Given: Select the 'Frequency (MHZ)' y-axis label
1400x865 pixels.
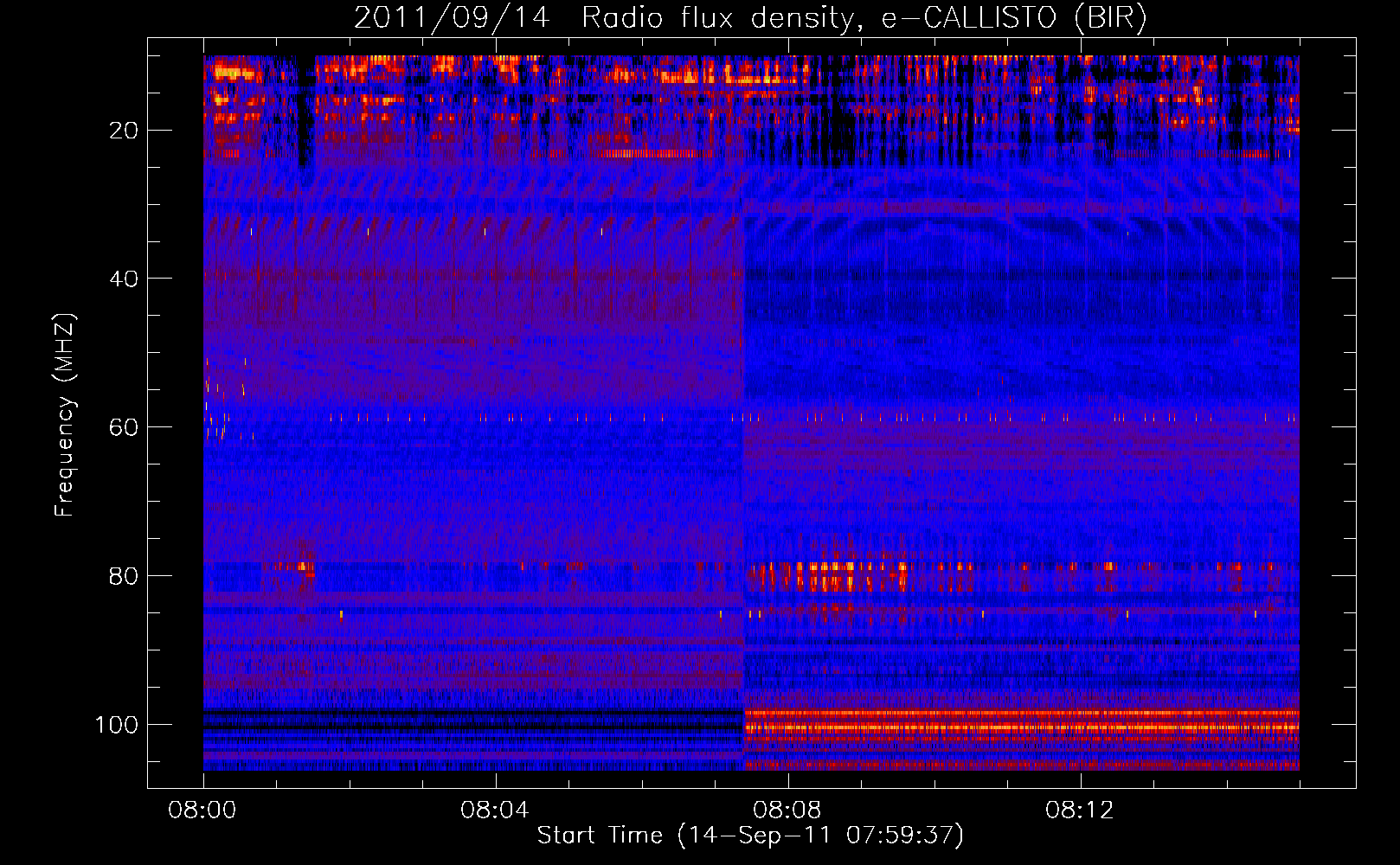Looking at the screenshot, I should pos(65,414).
